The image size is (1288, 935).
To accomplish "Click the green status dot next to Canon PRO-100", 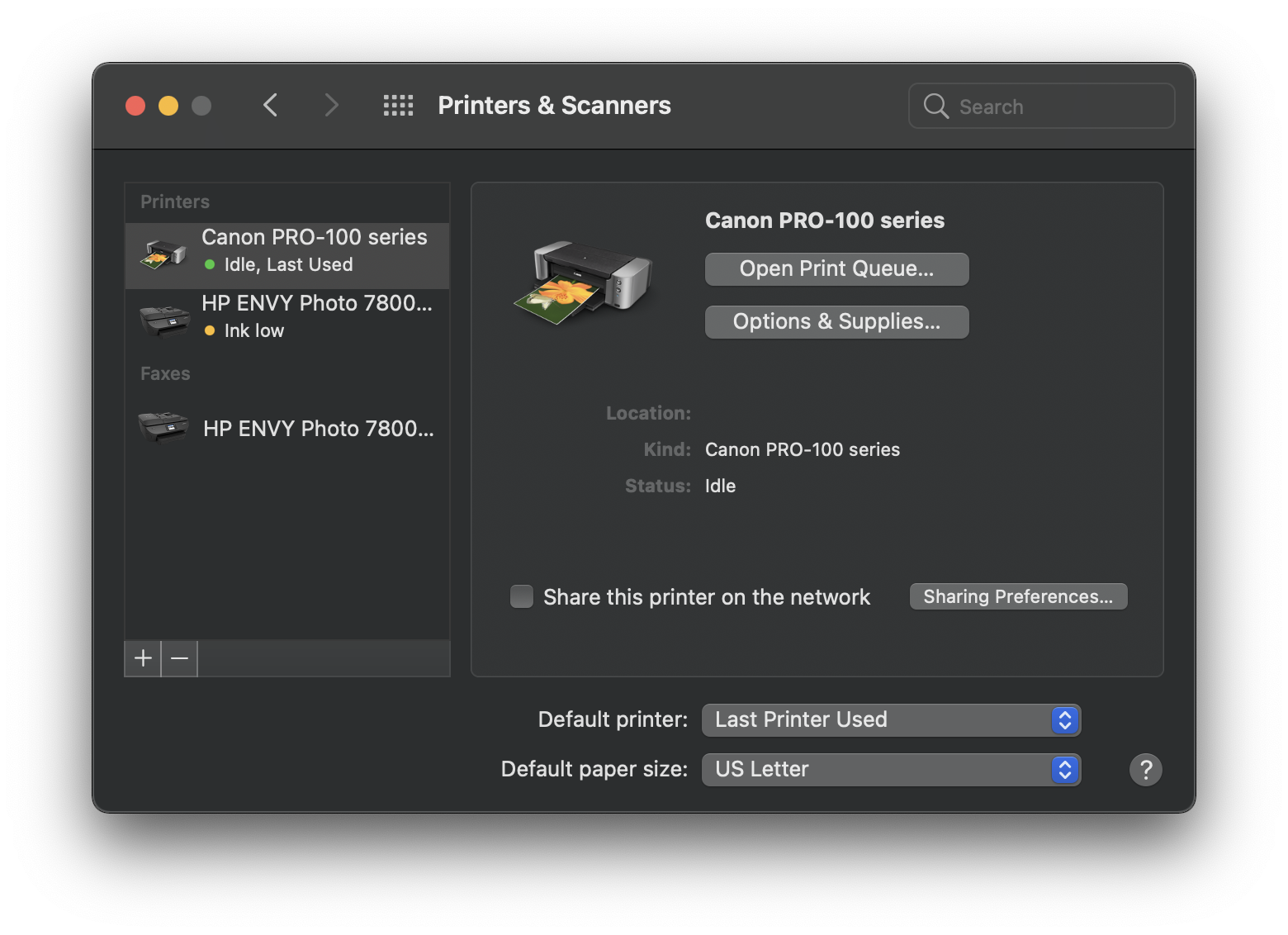I will click(x=209, y=265).
